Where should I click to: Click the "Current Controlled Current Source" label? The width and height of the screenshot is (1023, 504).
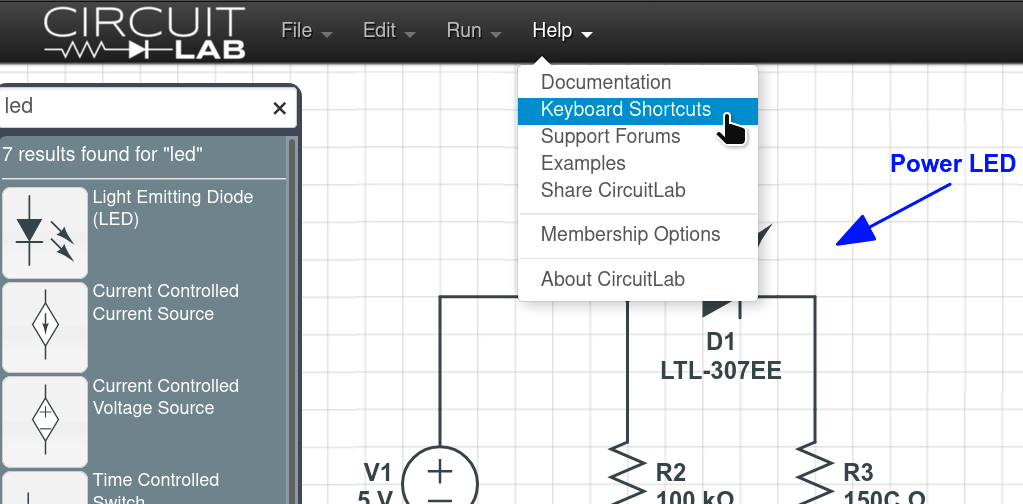(x=166, y=302)
